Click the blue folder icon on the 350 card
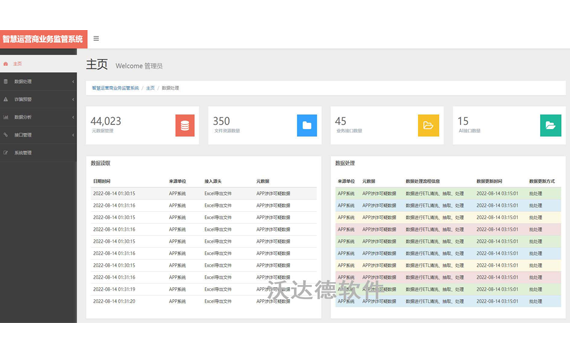 pyautogui.click(x=307, y=125)
